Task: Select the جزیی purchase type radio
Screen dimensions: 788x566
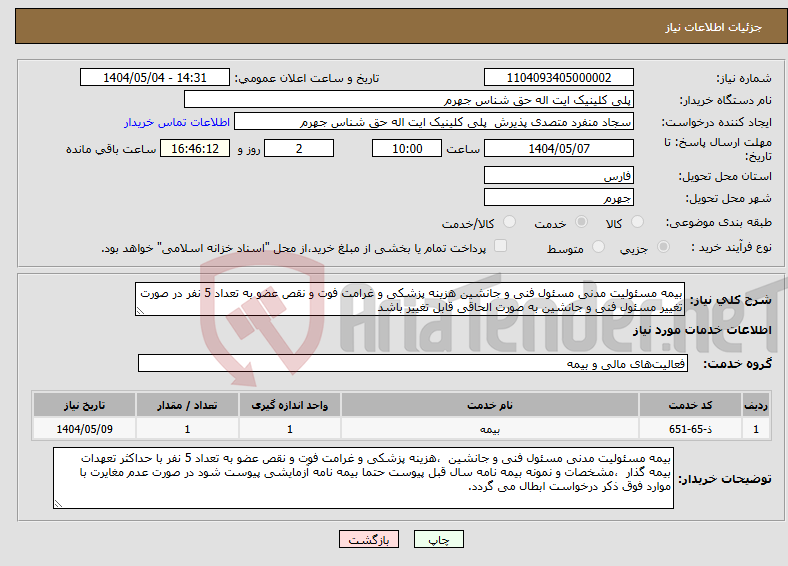Action: point(663,247)
